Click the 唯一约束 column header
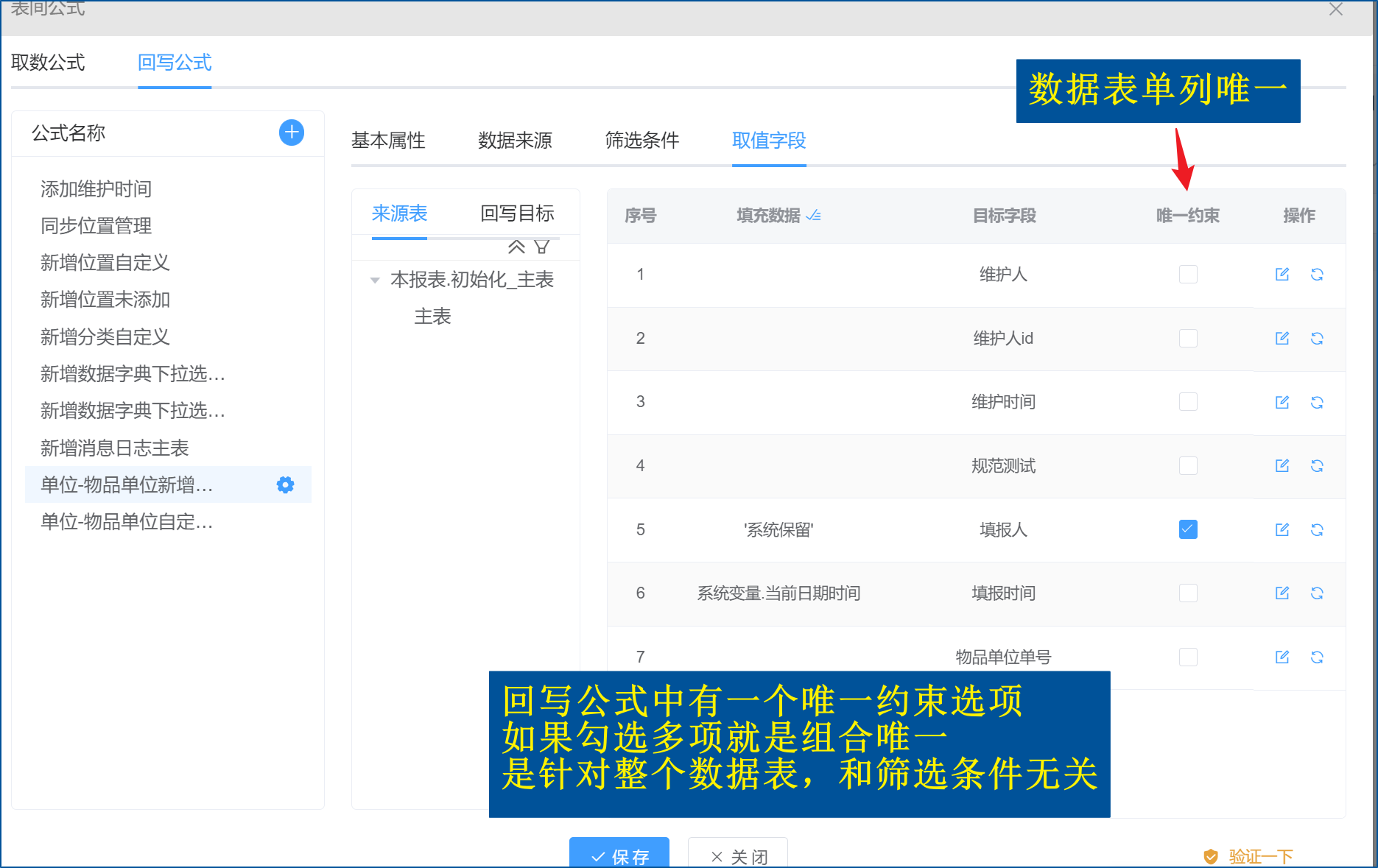Screen dimensions: 1378x868 tap(1188, 216)
